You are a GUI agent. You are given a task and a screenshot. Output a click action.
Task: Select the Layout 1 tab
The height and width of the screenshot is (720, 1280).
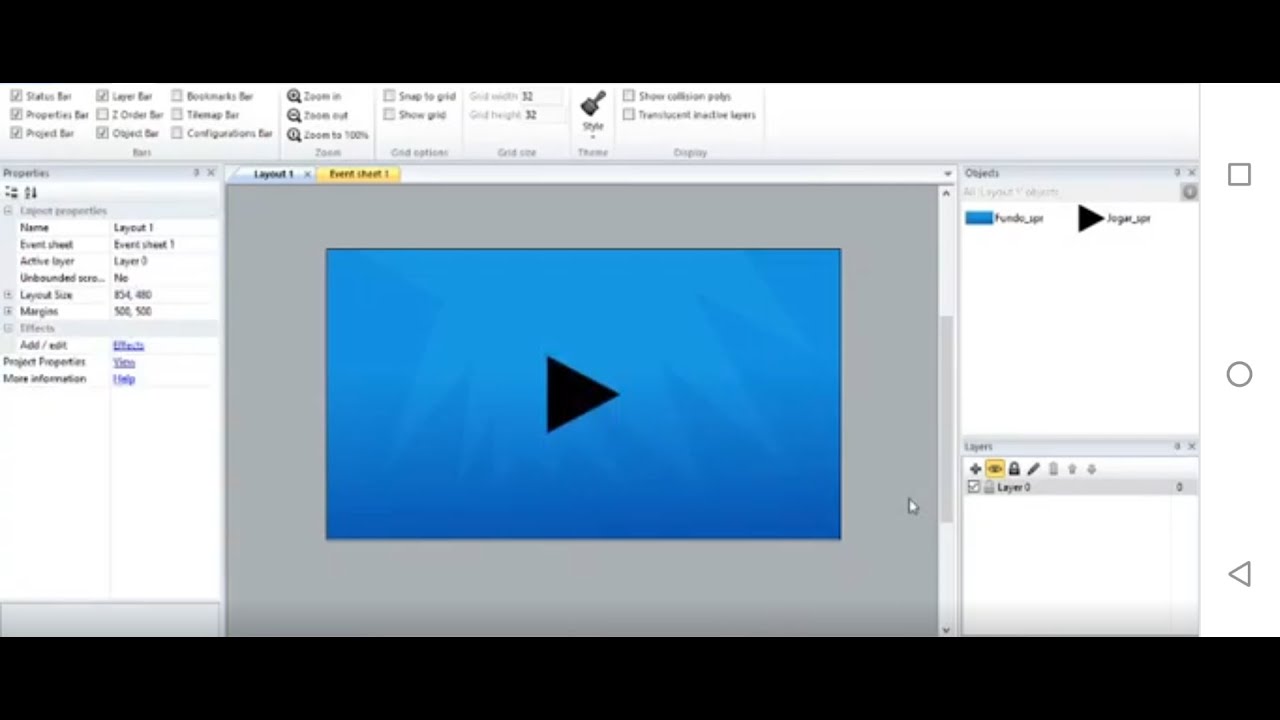273,174
